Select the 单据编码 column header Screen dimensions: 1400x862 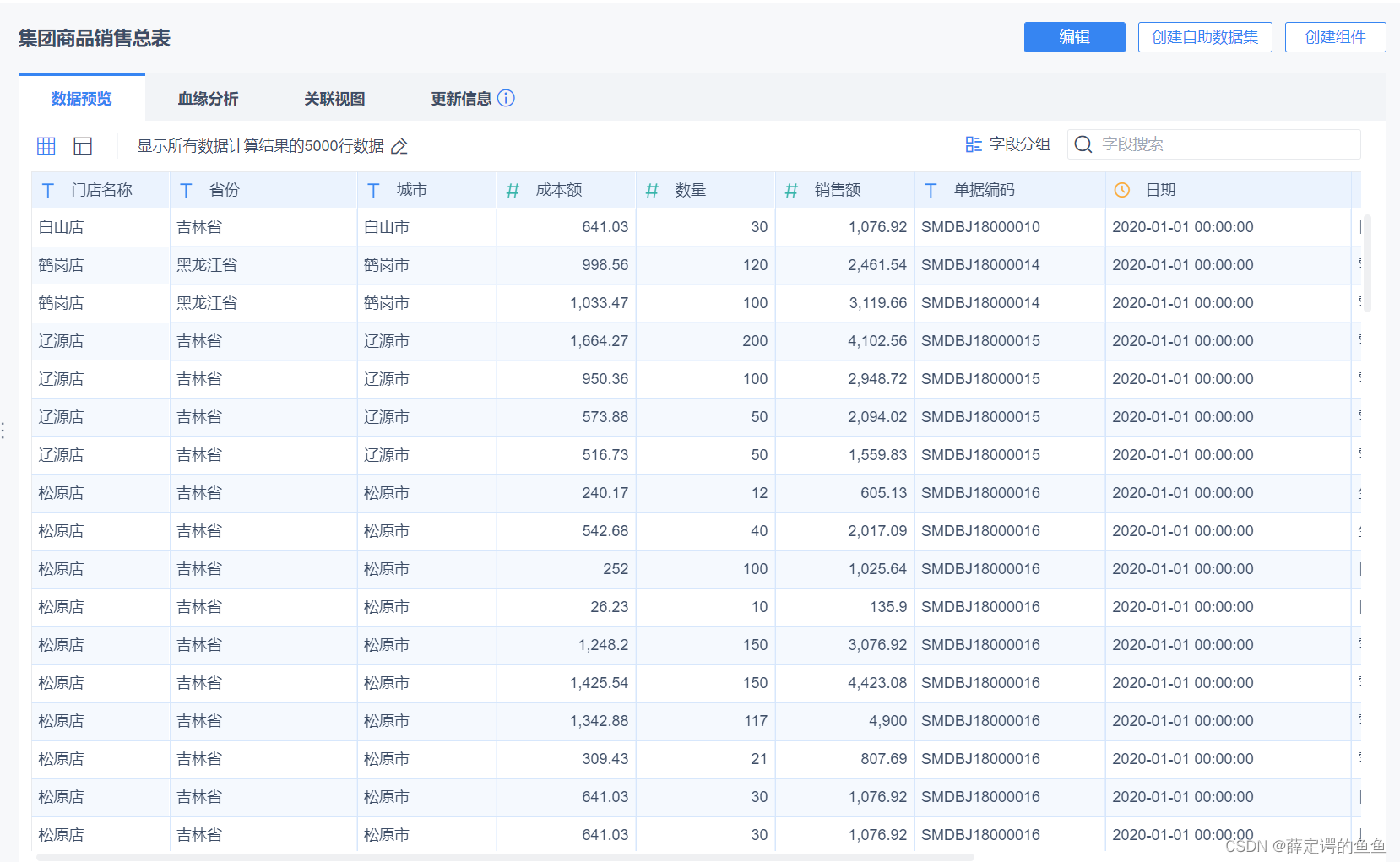[1010, 190]
